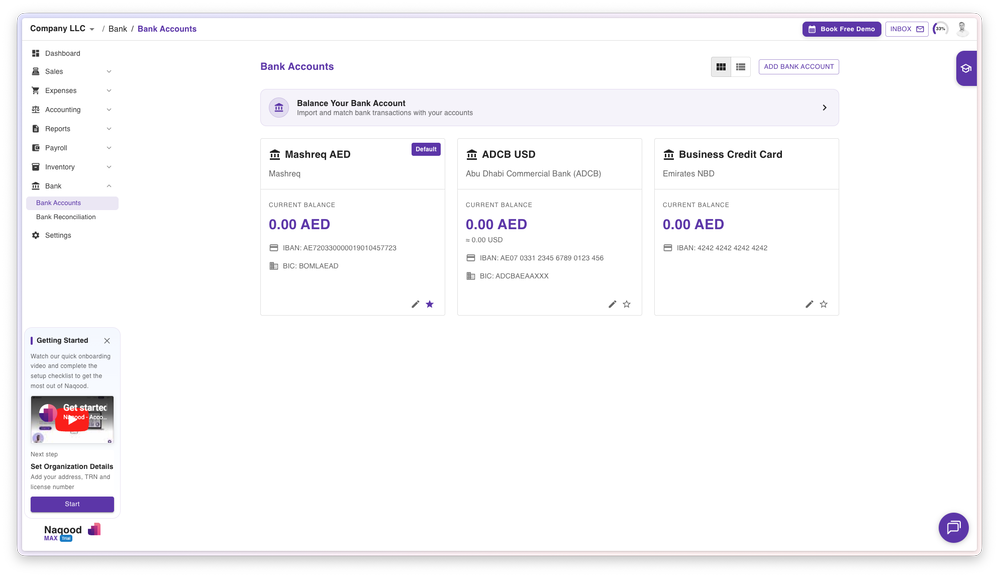Switch to list view
The height and width of the screenshot is (577, 999).
[741, 67]
